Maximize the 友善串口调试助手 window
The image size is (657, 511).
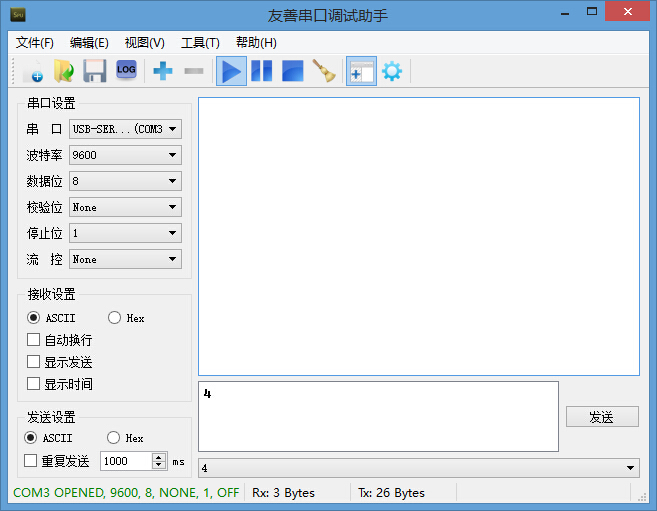pyautogui.click(x=592, y=12)
